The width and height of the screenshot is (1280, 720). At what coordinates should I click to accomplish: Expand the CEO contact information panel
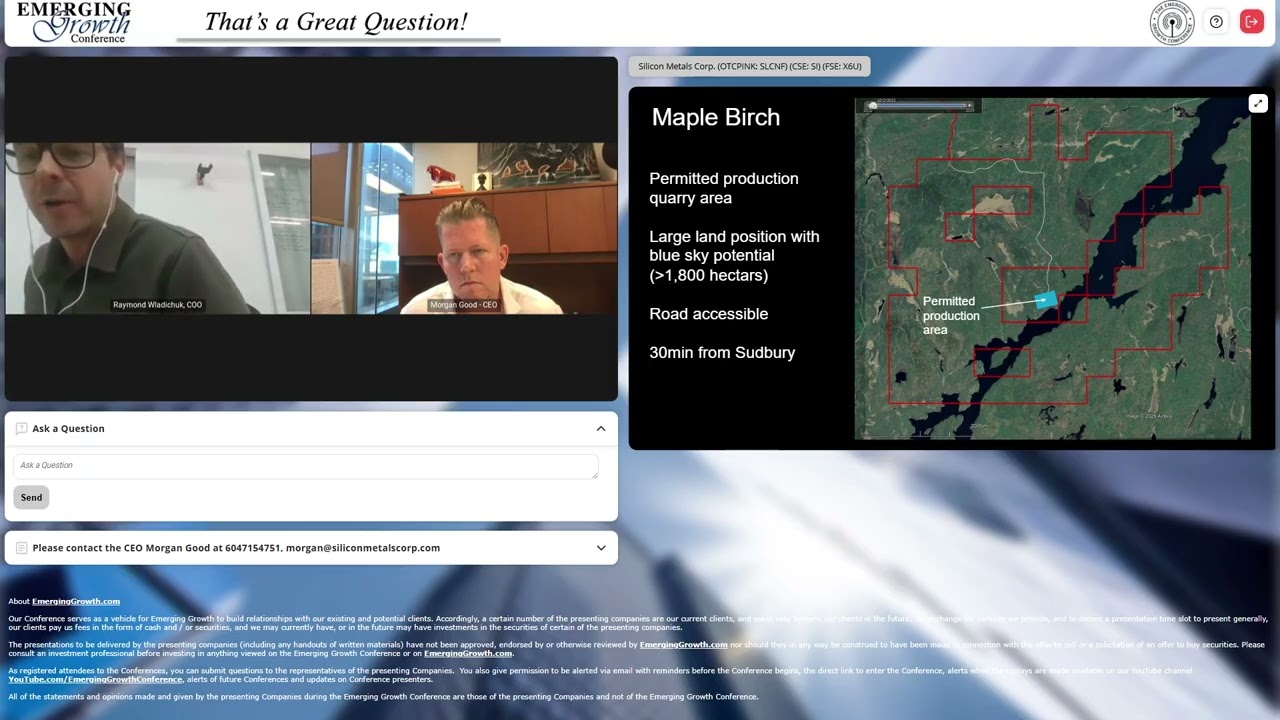tap(601, 548)
